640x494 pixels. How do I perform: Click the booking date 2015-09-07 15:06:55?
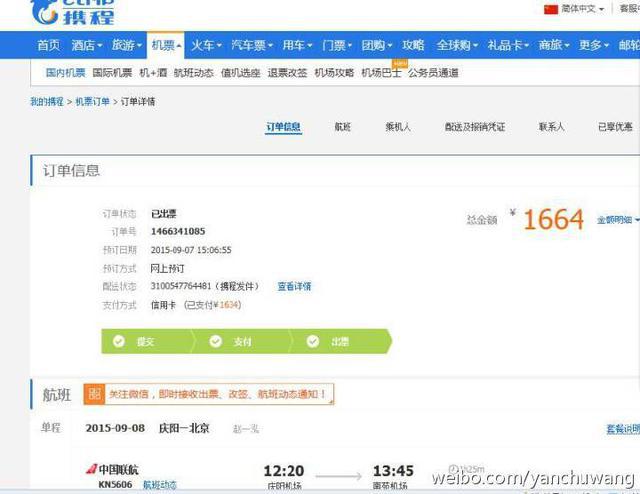point(191,250)
